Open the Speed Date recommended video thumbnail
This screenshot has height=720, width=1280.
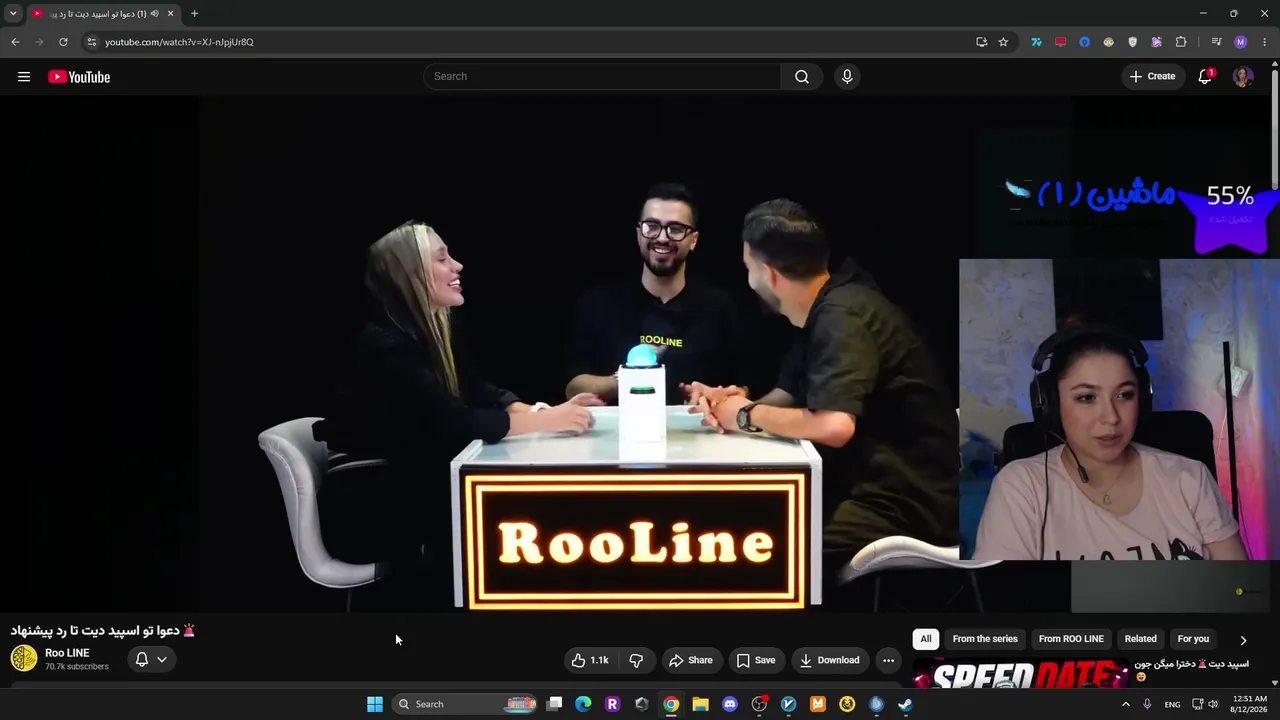point(1020,674)
